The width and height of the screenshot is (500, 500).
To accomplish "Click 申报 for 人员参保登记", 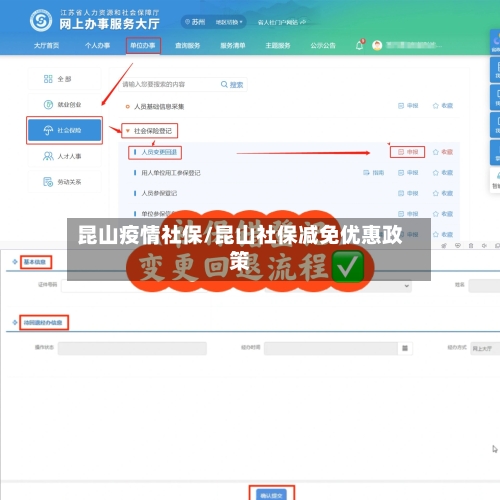I will click(x=408, y=193).
